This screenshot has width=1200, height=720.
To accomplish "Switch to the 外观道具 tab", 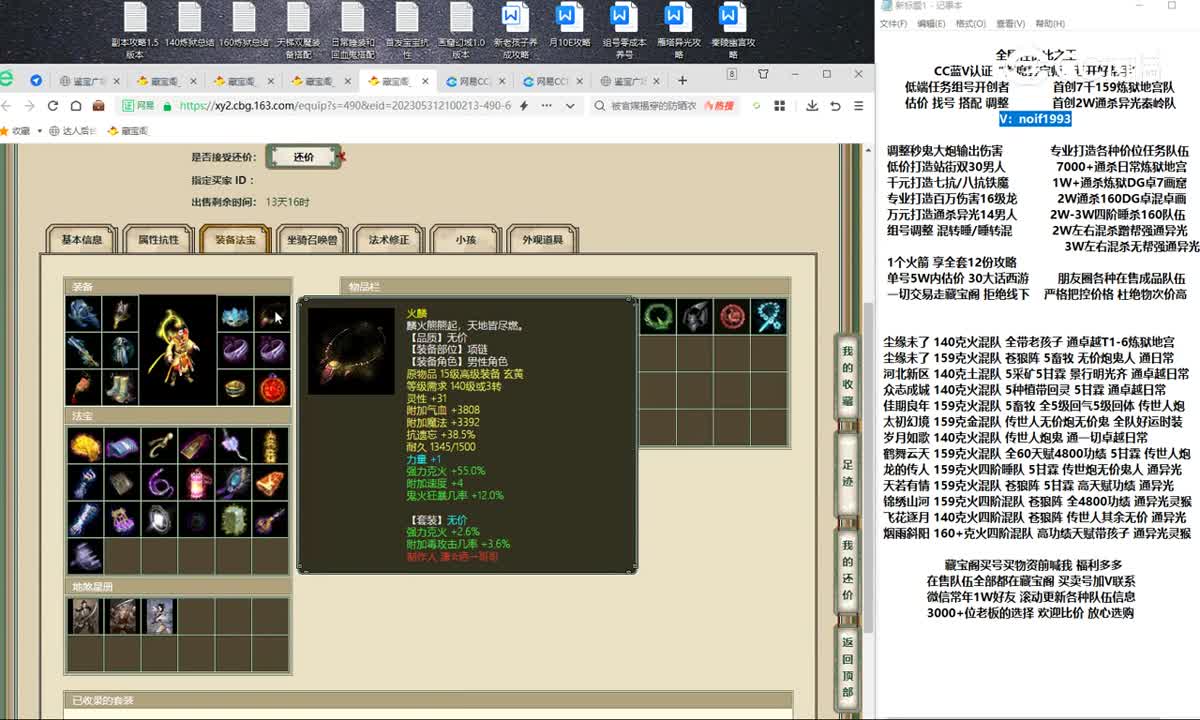I will (541, 240).
